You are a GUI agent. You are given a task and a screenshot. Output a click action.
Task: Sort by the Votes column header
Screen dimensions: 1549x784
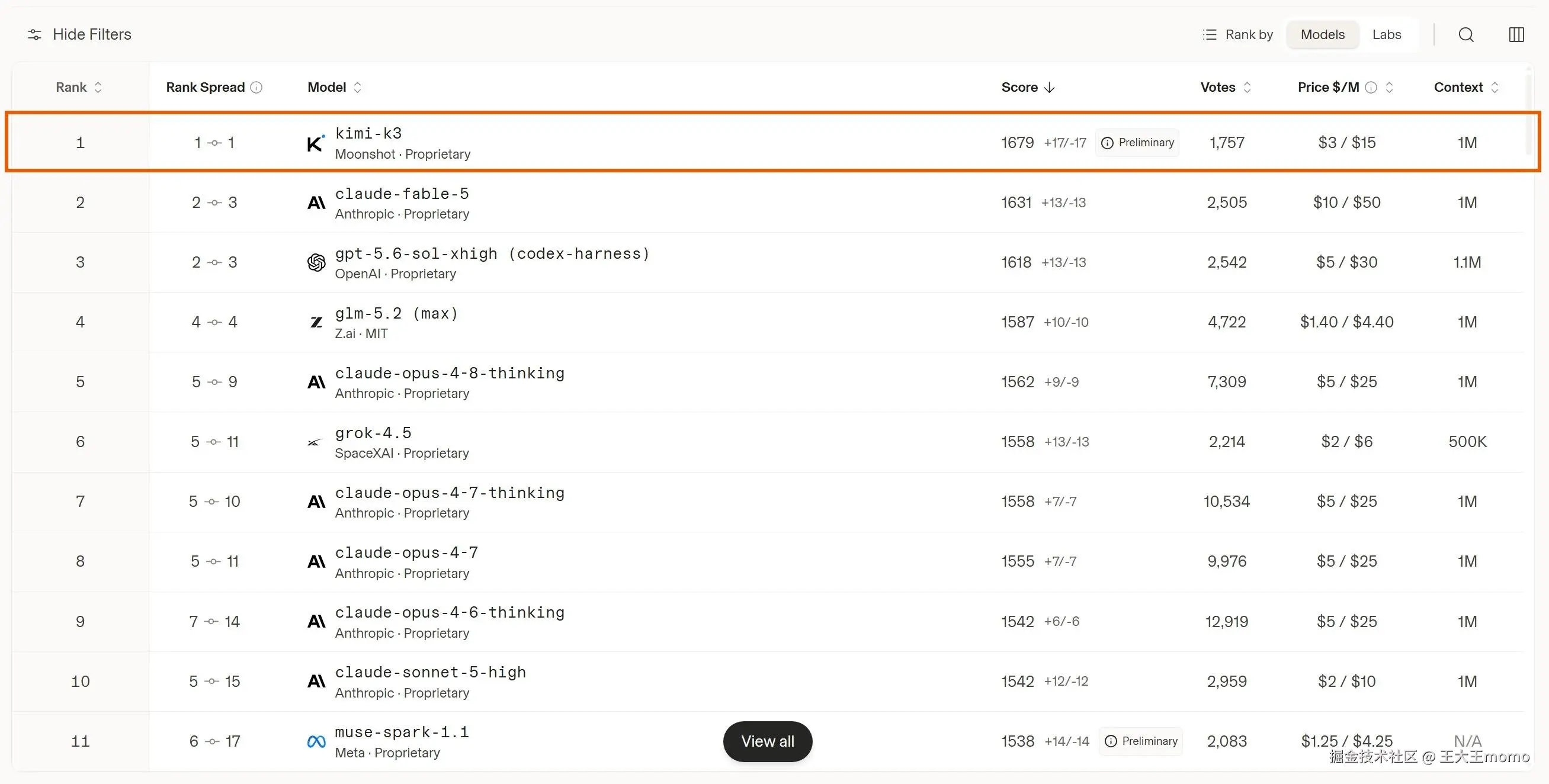click(x=1226, y=88)
